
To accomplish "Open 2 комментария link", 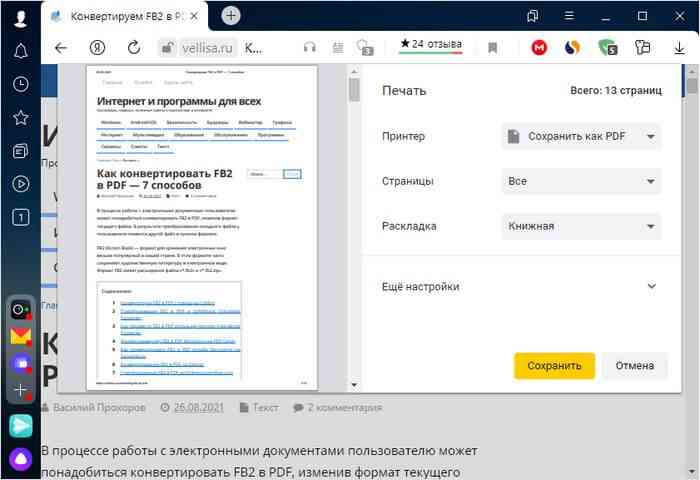I will coord(344,408).
